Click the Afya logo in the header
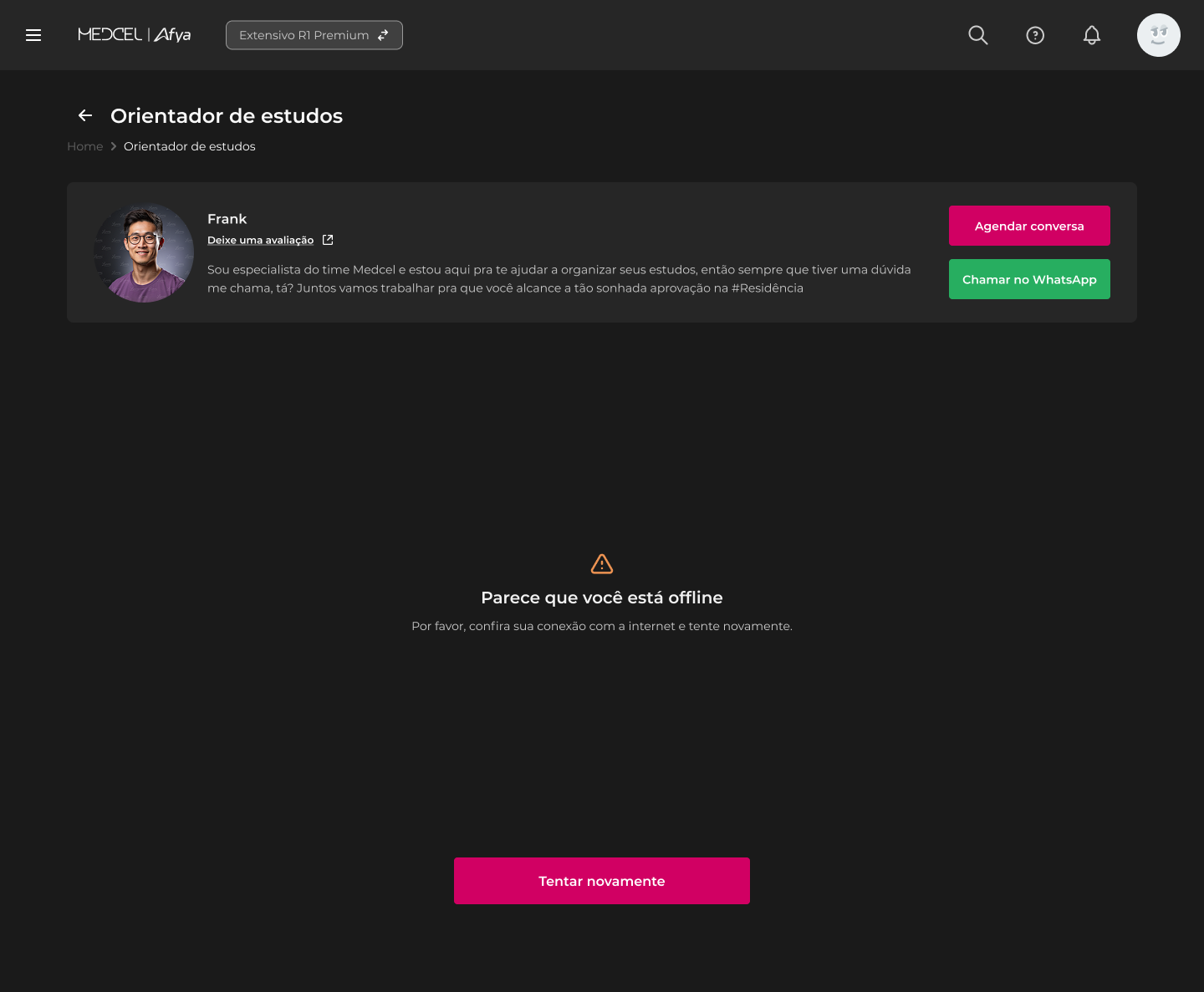The width and height of the screenshot is (1204, 992). coord(173,34)
